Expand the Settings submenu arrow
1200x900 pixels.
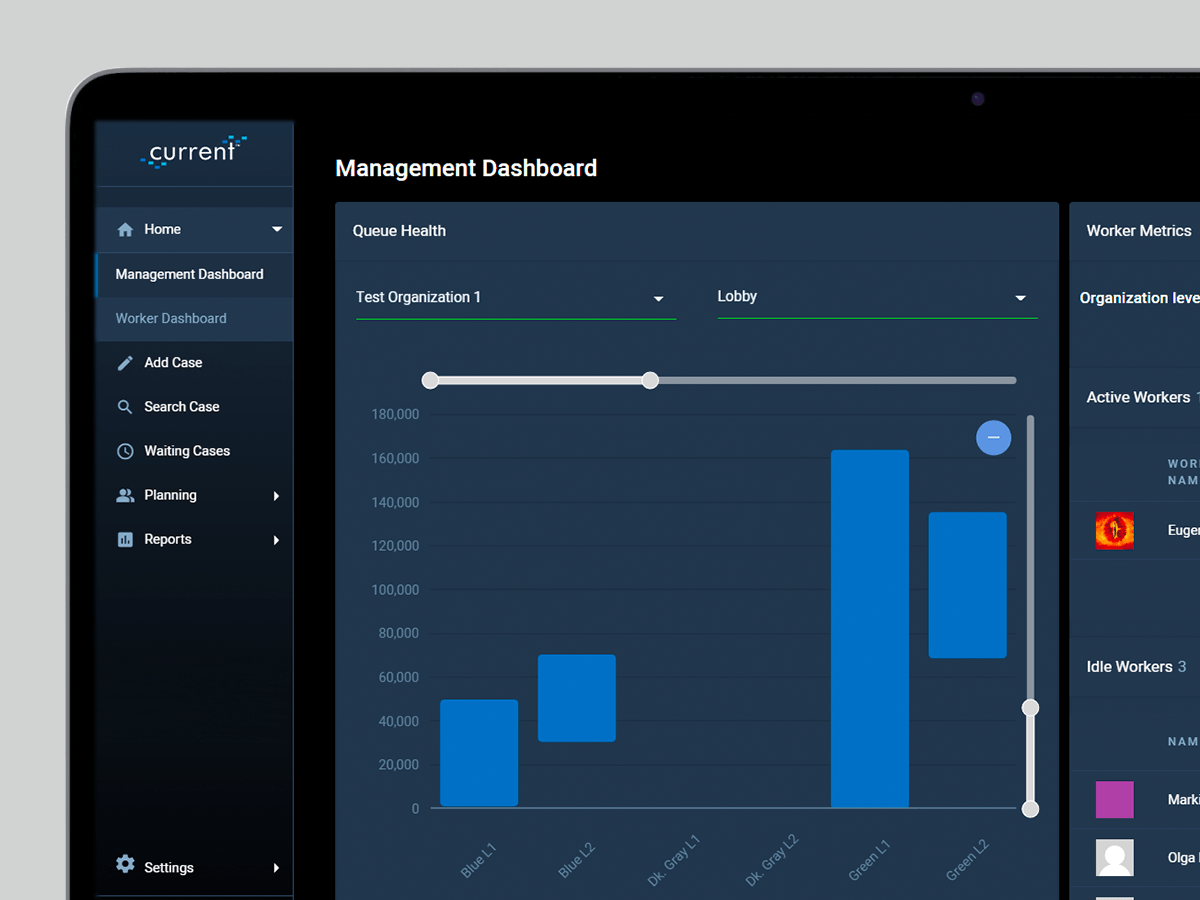pyautogui.click(x=276, y=868)
